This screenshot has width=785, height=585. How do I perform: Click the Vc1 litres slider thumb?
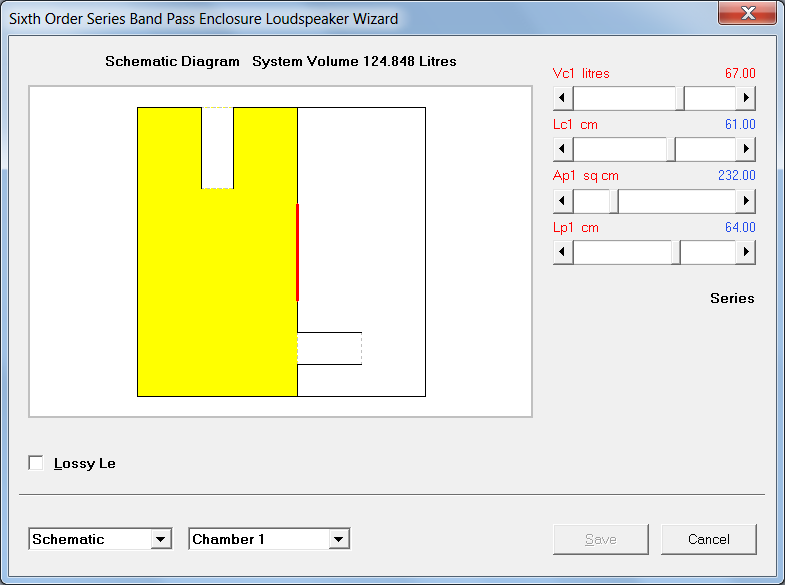(x=680, y=98)
